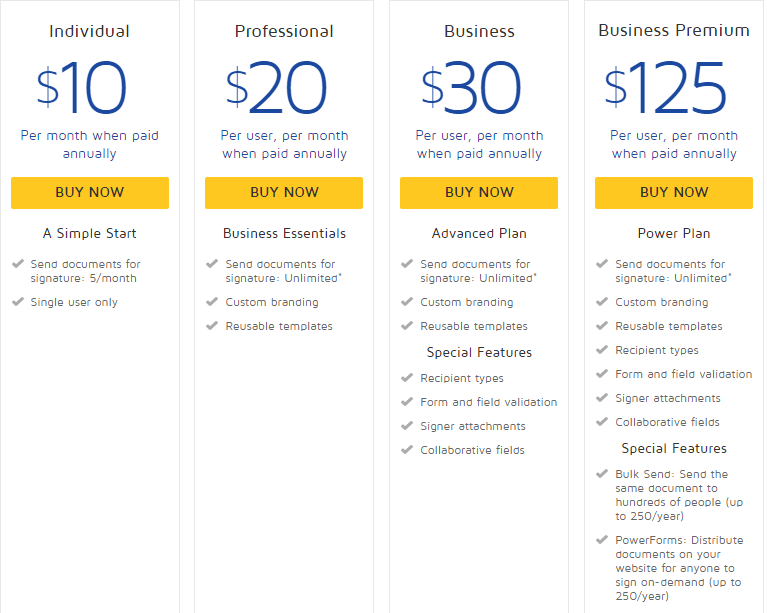
Task: Click the Power Plan subtitle
Action: (674, 233)
